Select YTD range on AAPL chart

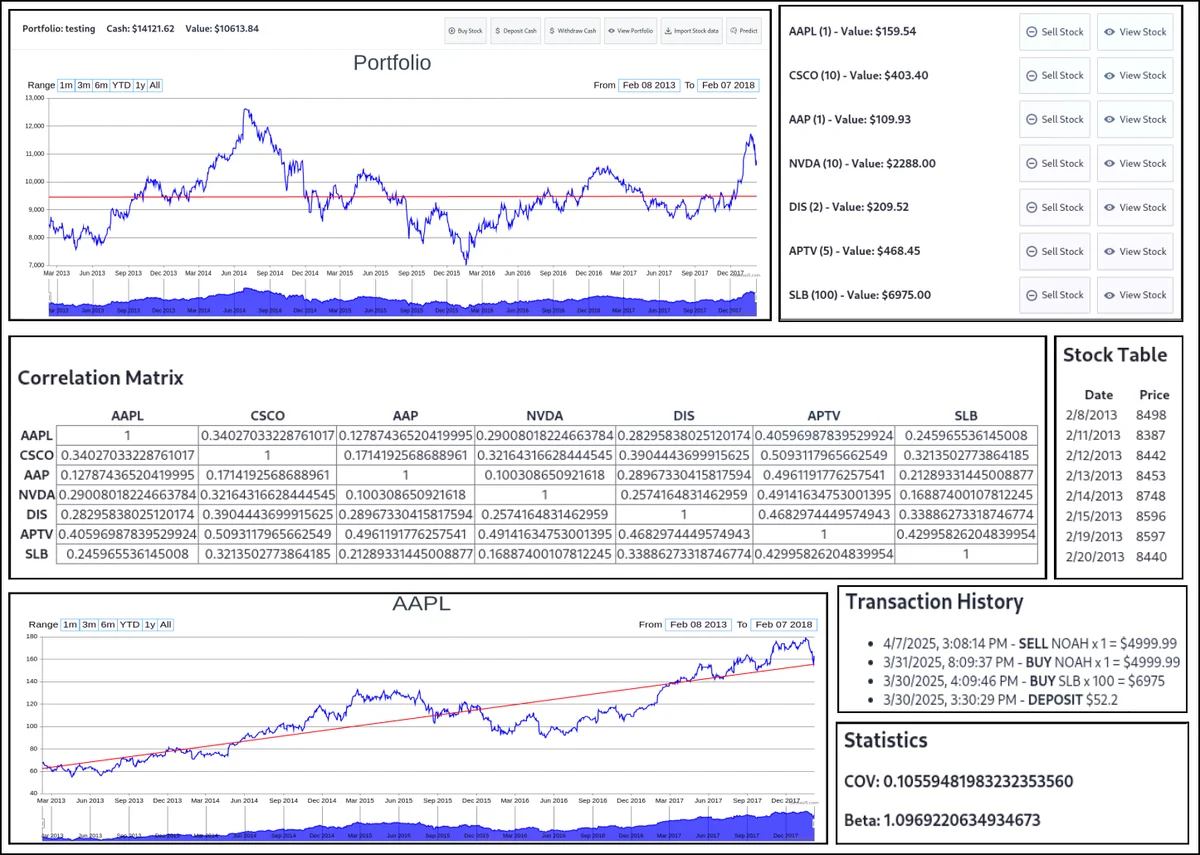point(130,624)
